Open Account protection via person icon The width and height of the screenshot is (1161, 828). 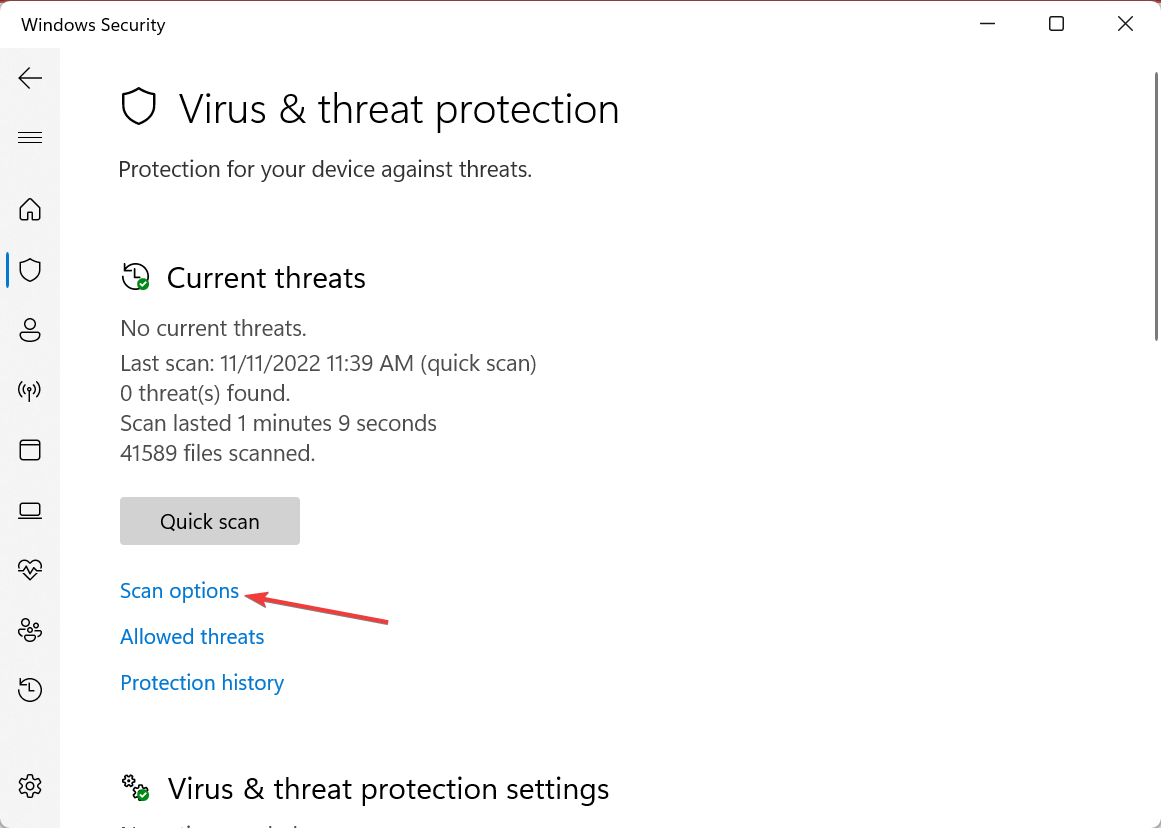30,330
